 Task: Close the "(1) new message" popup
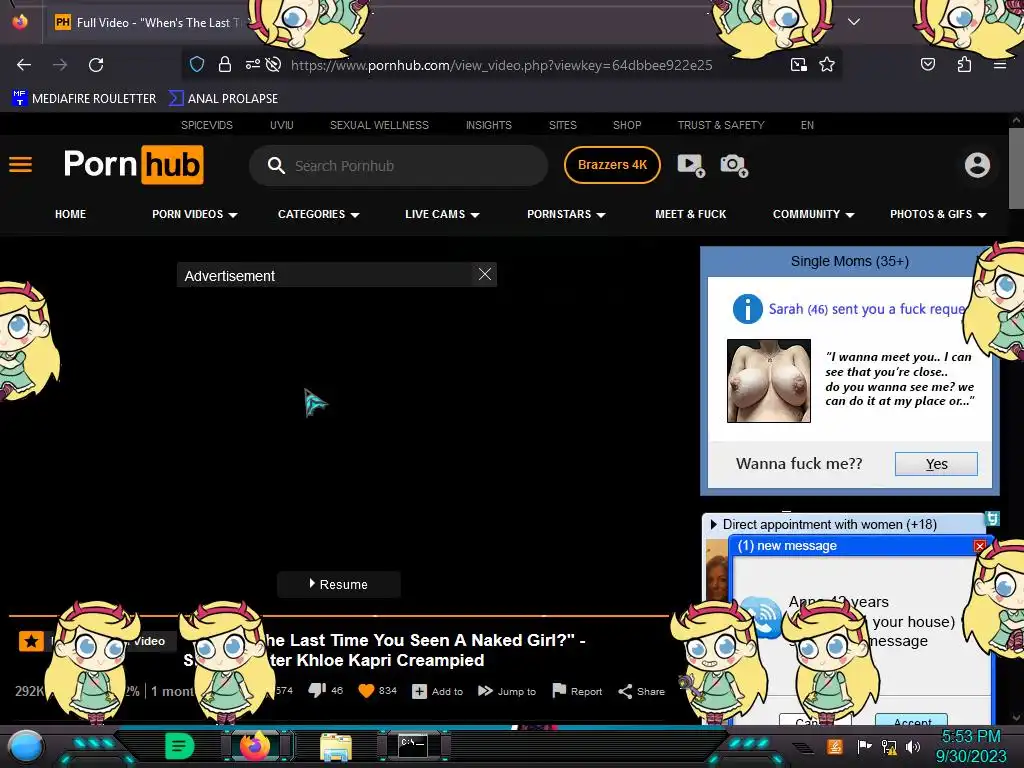click(x=980, y=546)
